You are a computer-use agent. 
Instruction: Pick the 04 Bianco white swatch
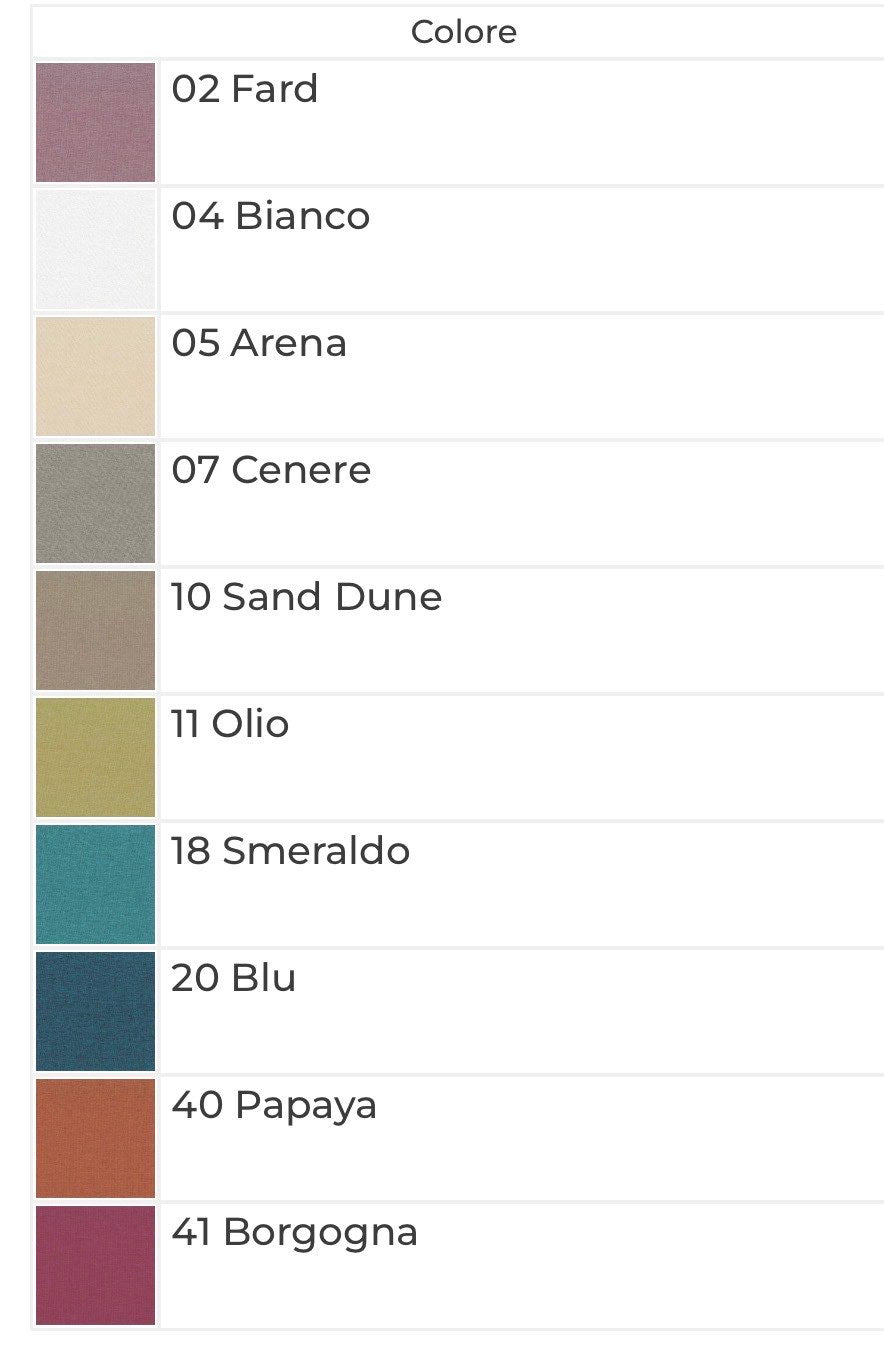(96, 249)
